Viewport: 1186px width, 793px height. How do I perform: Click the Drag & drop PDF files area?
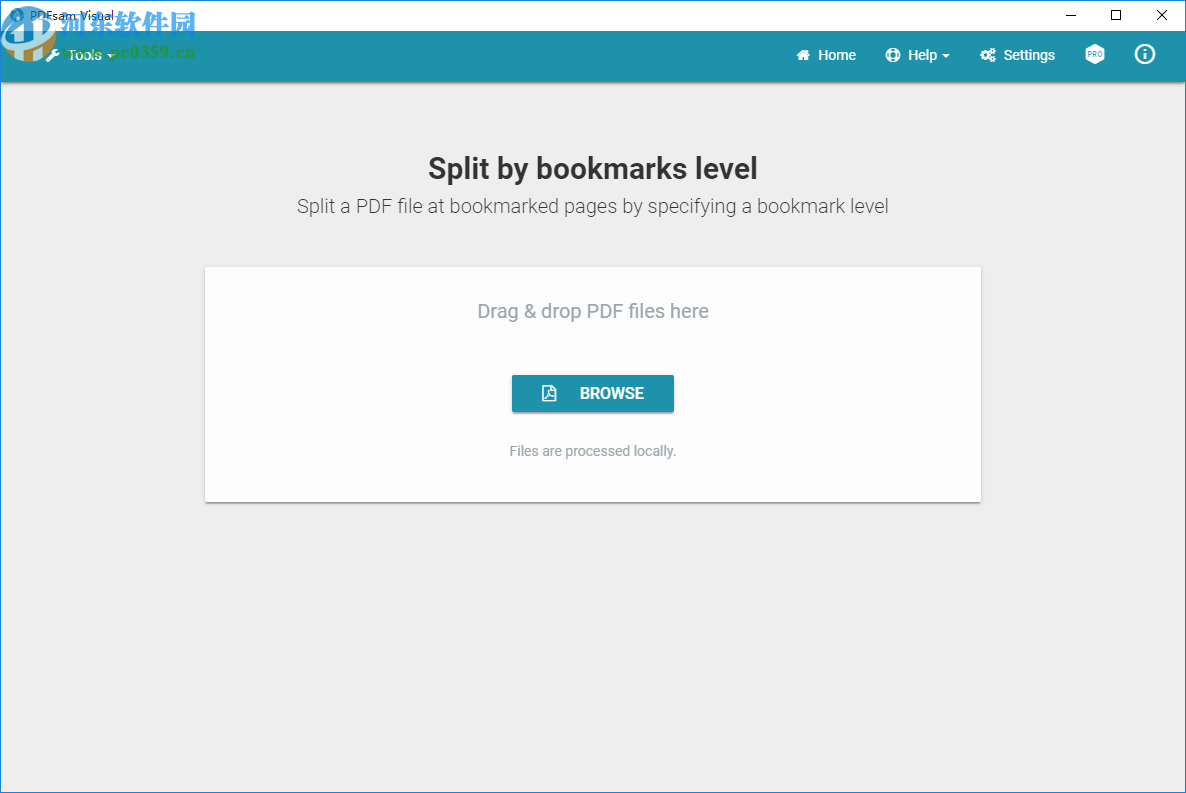point(592,384)
